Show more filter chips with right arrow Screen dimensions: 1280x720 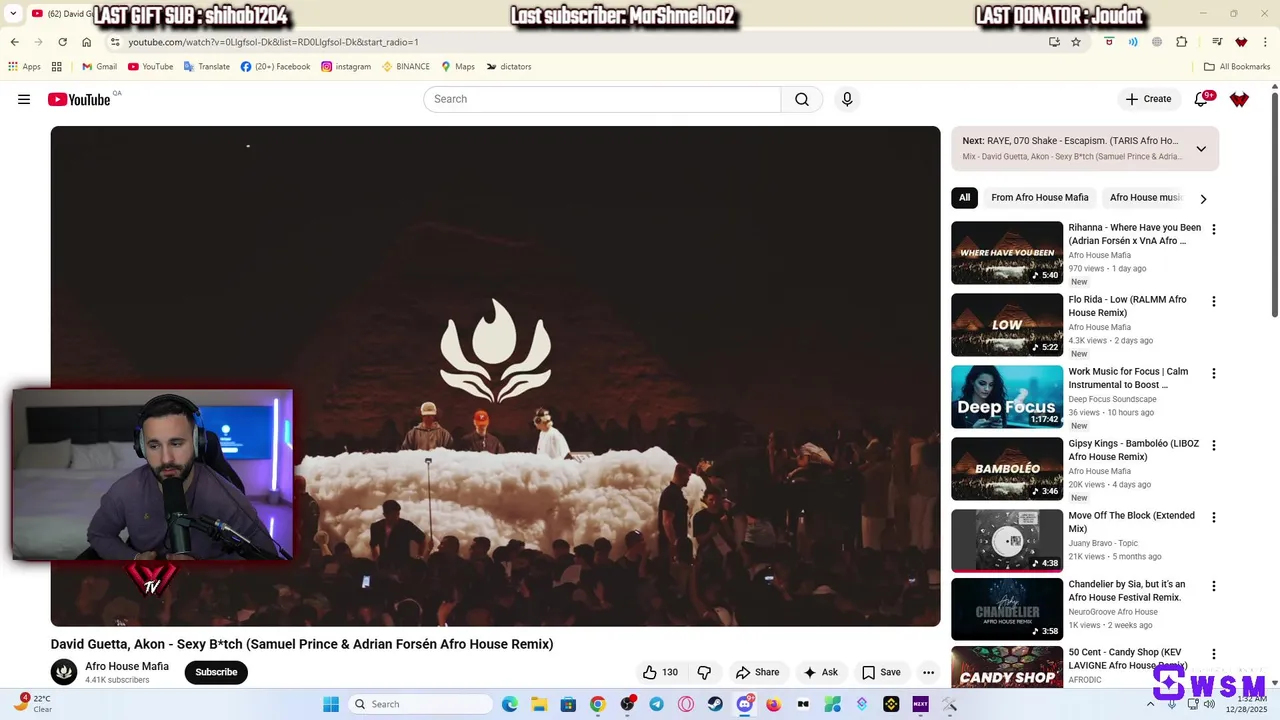[x=1203, y=199]
